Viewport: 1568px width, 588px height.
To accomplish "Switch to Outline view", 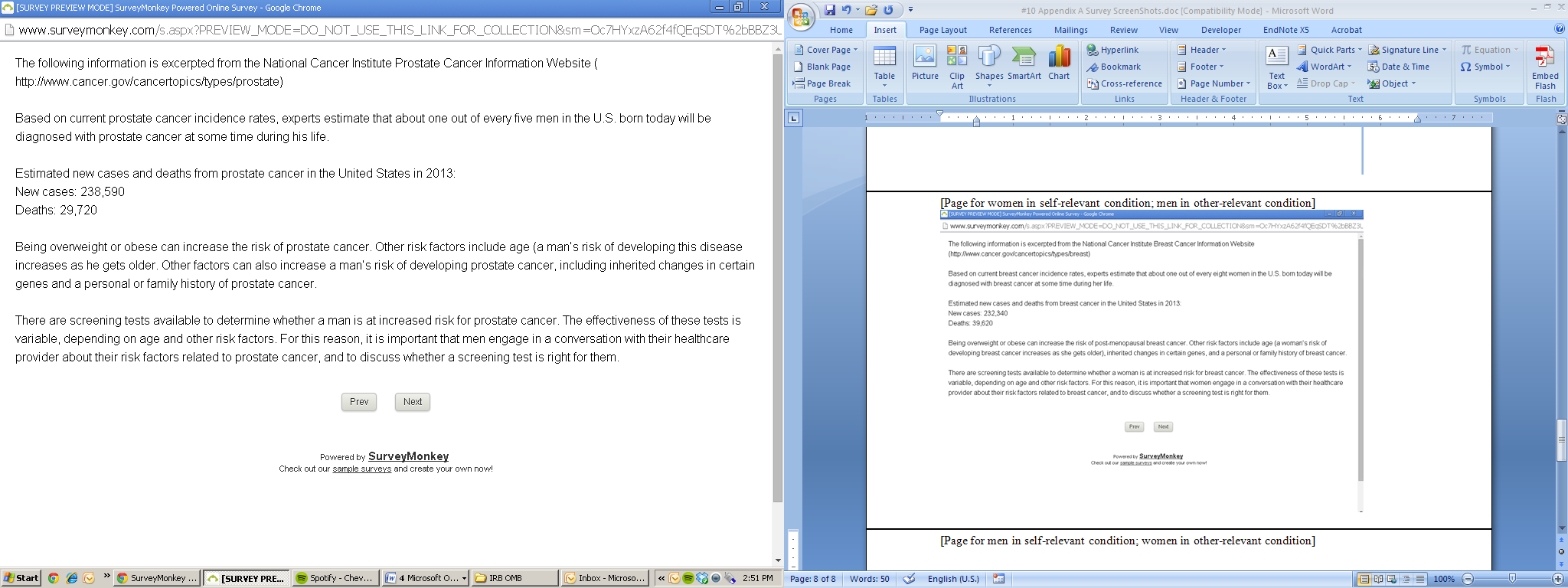I will [1406, 579].
